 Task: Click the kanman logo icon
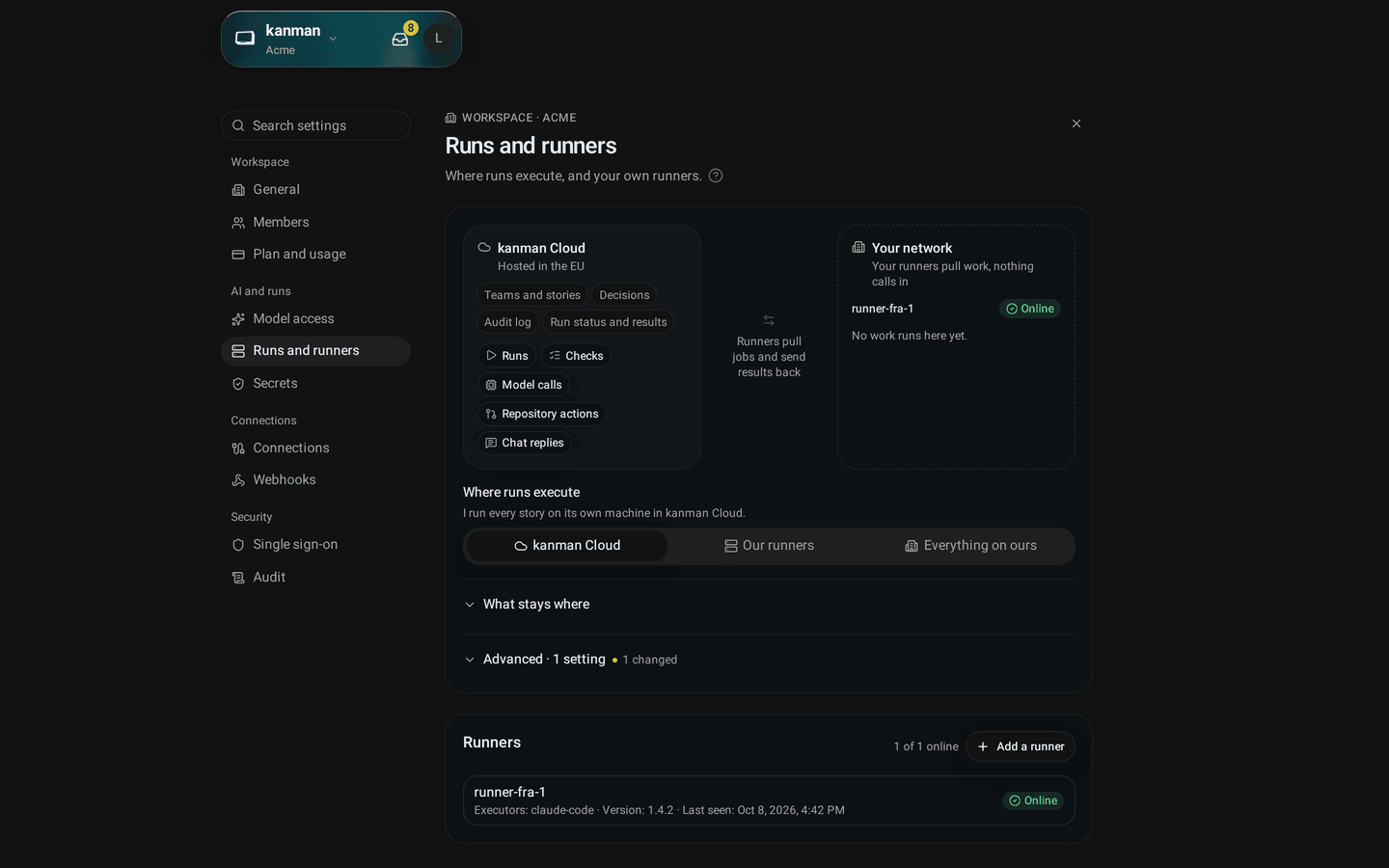tap(245, 39)
